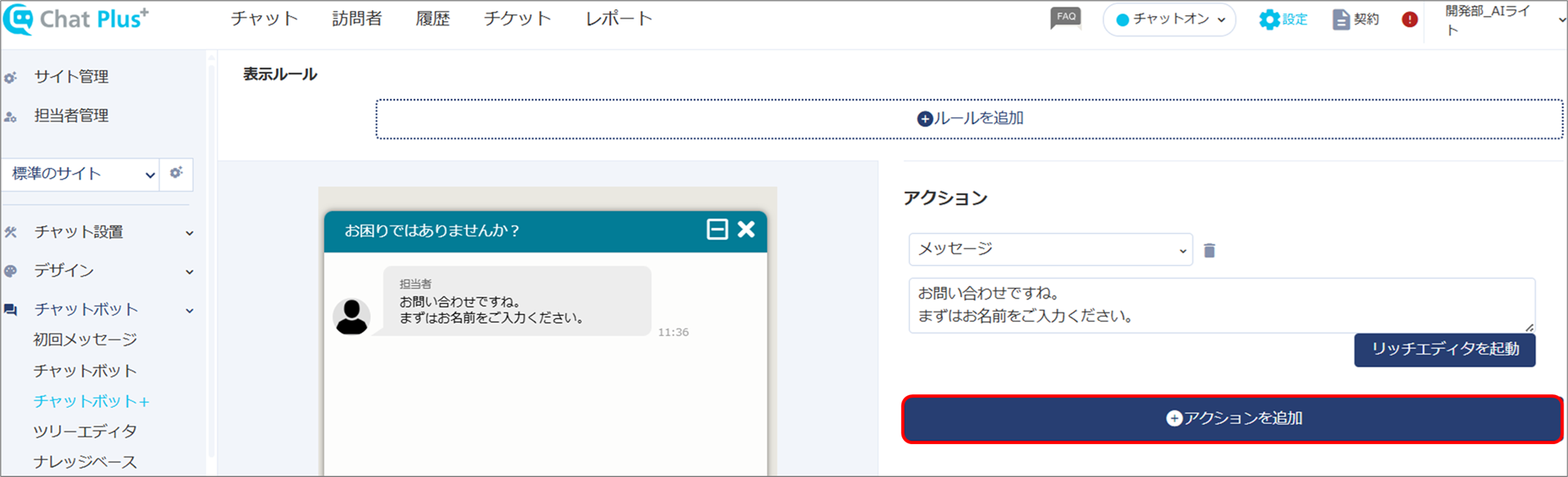Image resolution: width=1568 pixels, height=477 pixels.
Task: Go to the チャット top menu
Action: point(264,19)
